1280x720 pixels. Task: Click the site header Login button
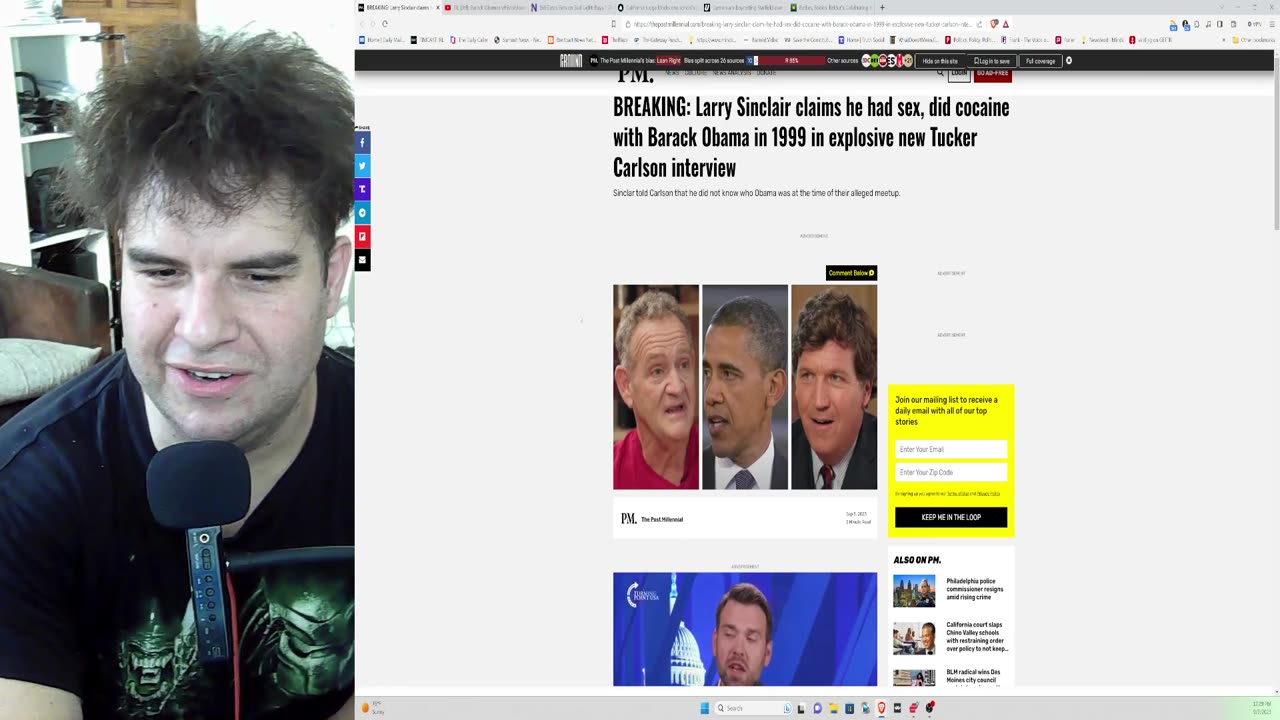pyautogui.click(x=959, y=73)
